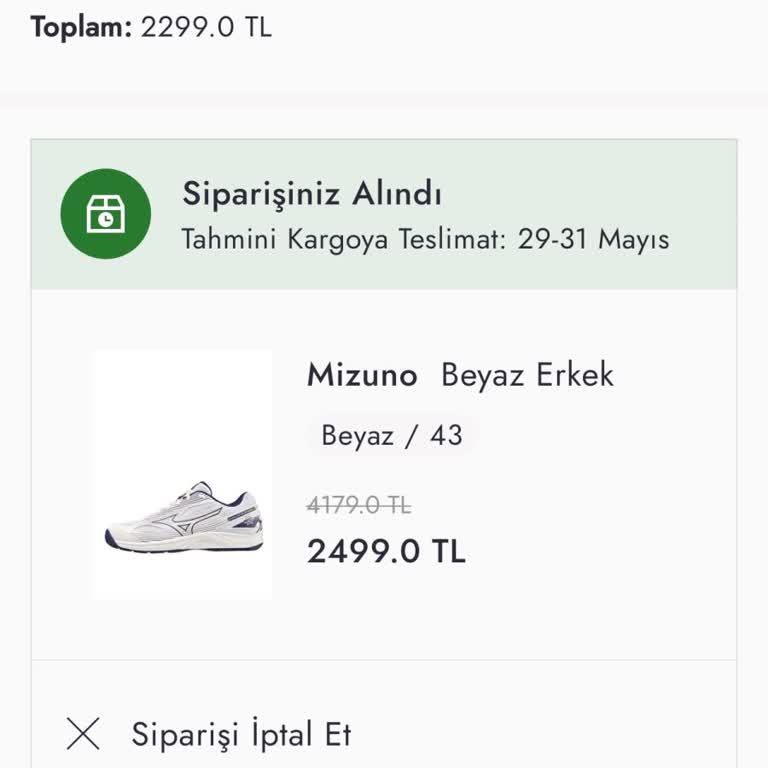Click the 2299.0 TL total amount
The image size is (768, 768).
pyautogui.click(x=206, y=27)
